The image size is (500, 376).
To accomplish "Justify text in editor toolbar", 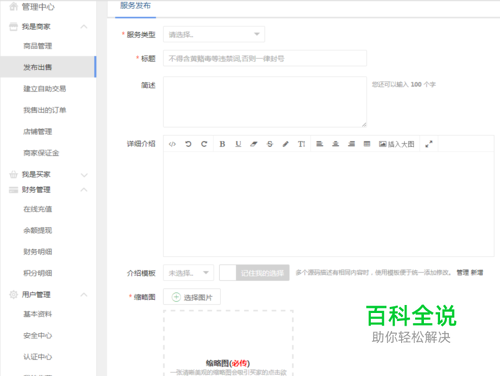I will click(x=367, y=144).
